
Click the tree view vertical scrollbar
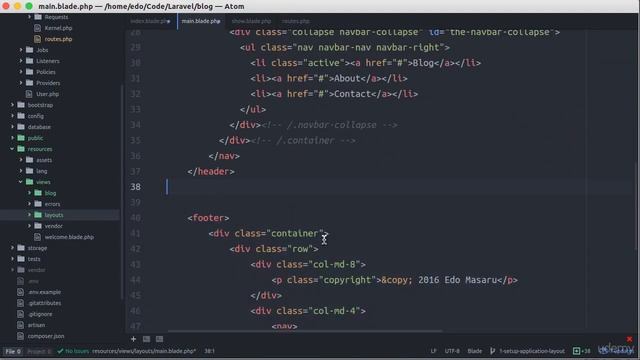pyautogui.click(x=122, y=192)
